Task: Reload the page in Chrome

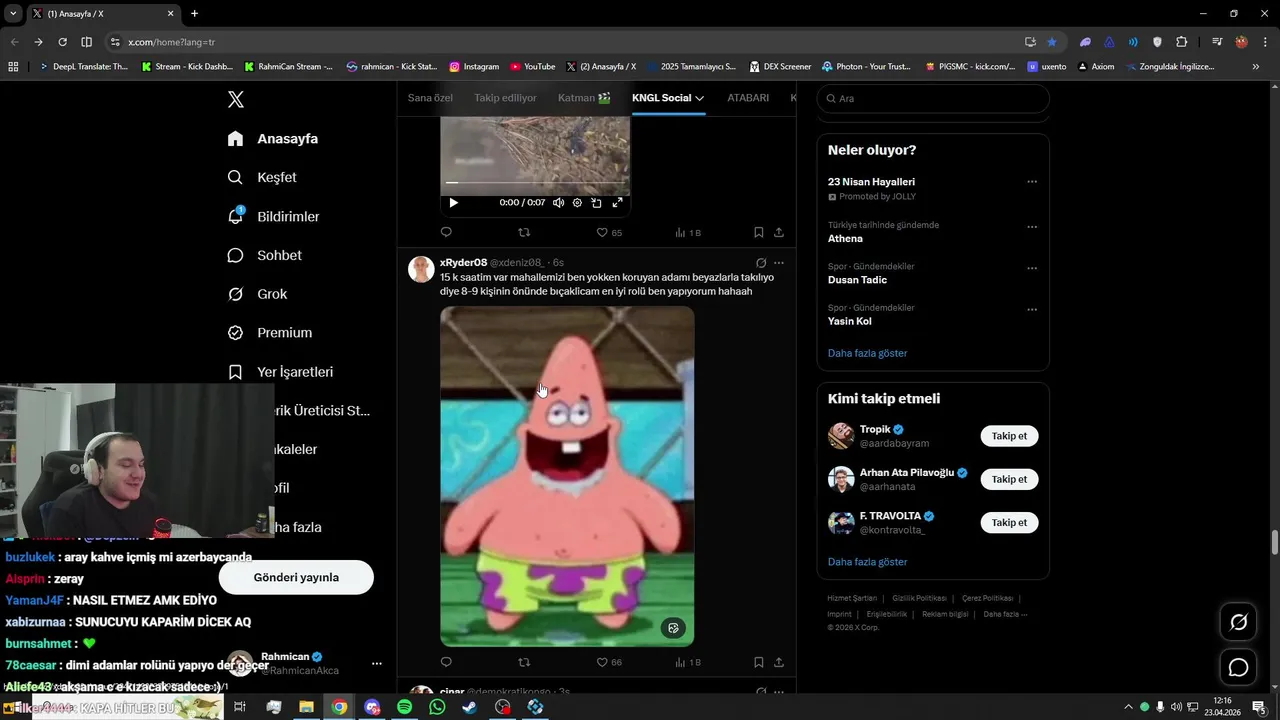Action: click(62, 42)
